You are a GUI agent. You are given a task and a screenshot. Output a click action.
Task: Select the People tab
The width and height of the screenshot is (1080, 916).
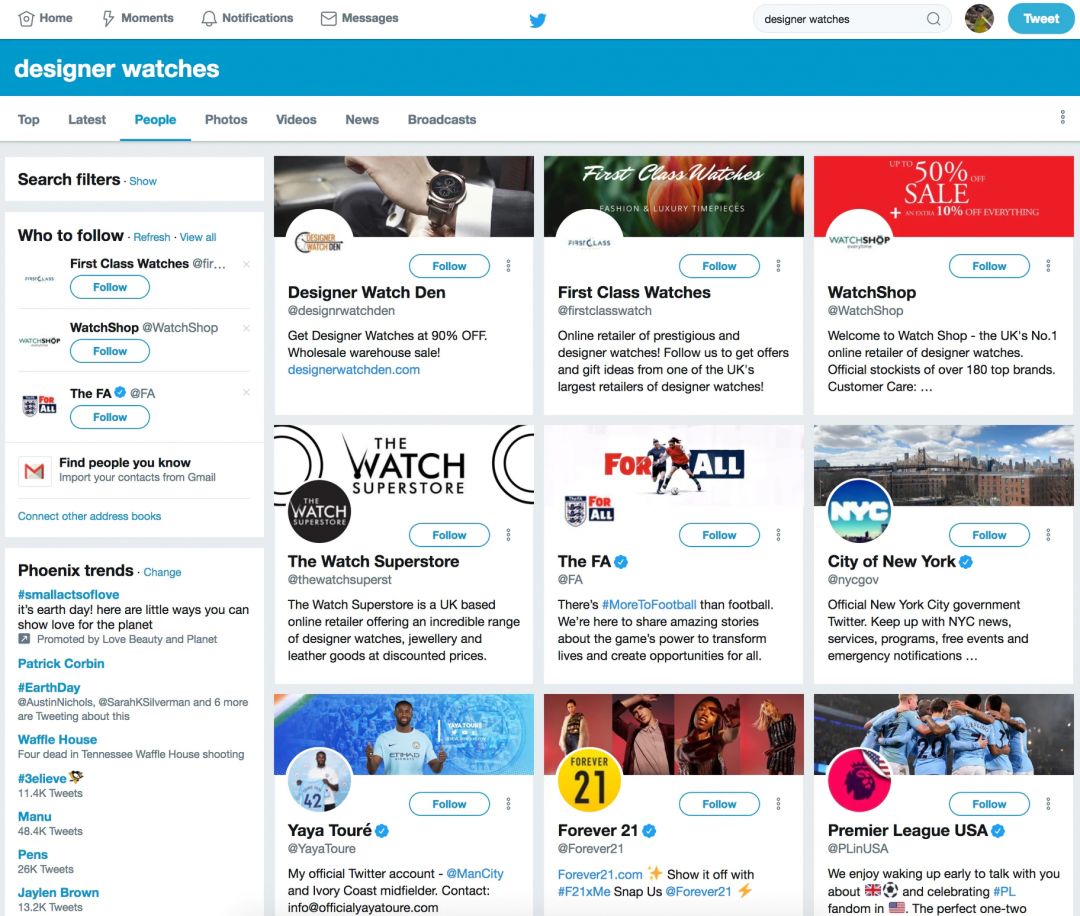(x=155, y=120)
